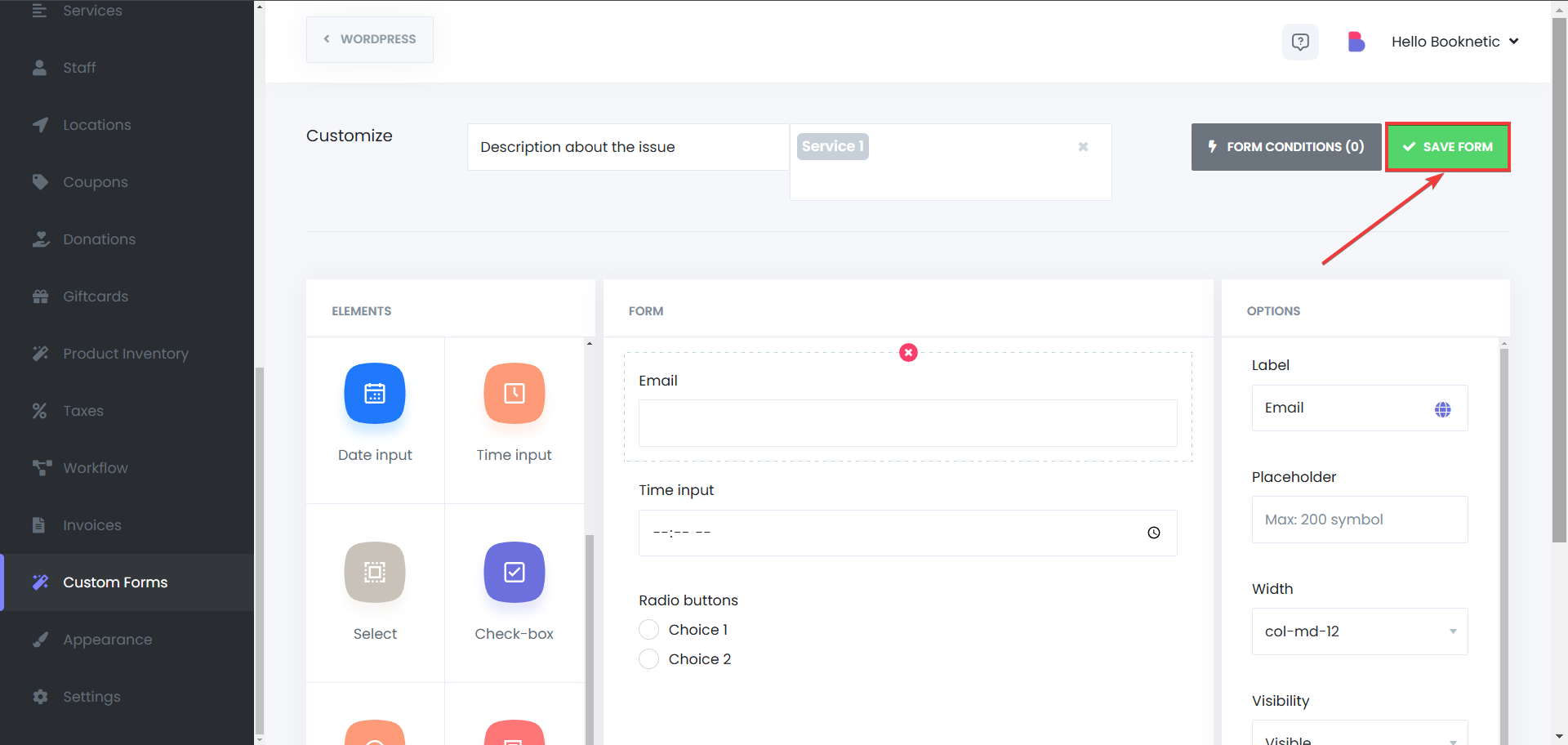Go to Coupons in the sidebar
This screenshot has width=1568, height=745.
click(x=127, y=182)
